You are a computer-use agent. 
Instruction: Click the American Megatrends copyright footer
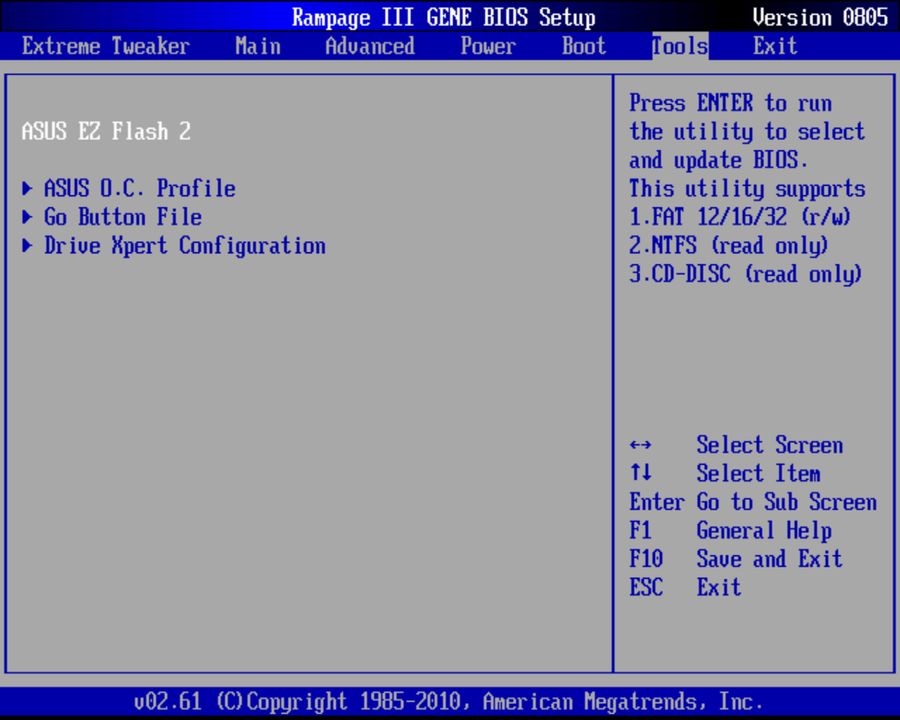click(448, 702)
